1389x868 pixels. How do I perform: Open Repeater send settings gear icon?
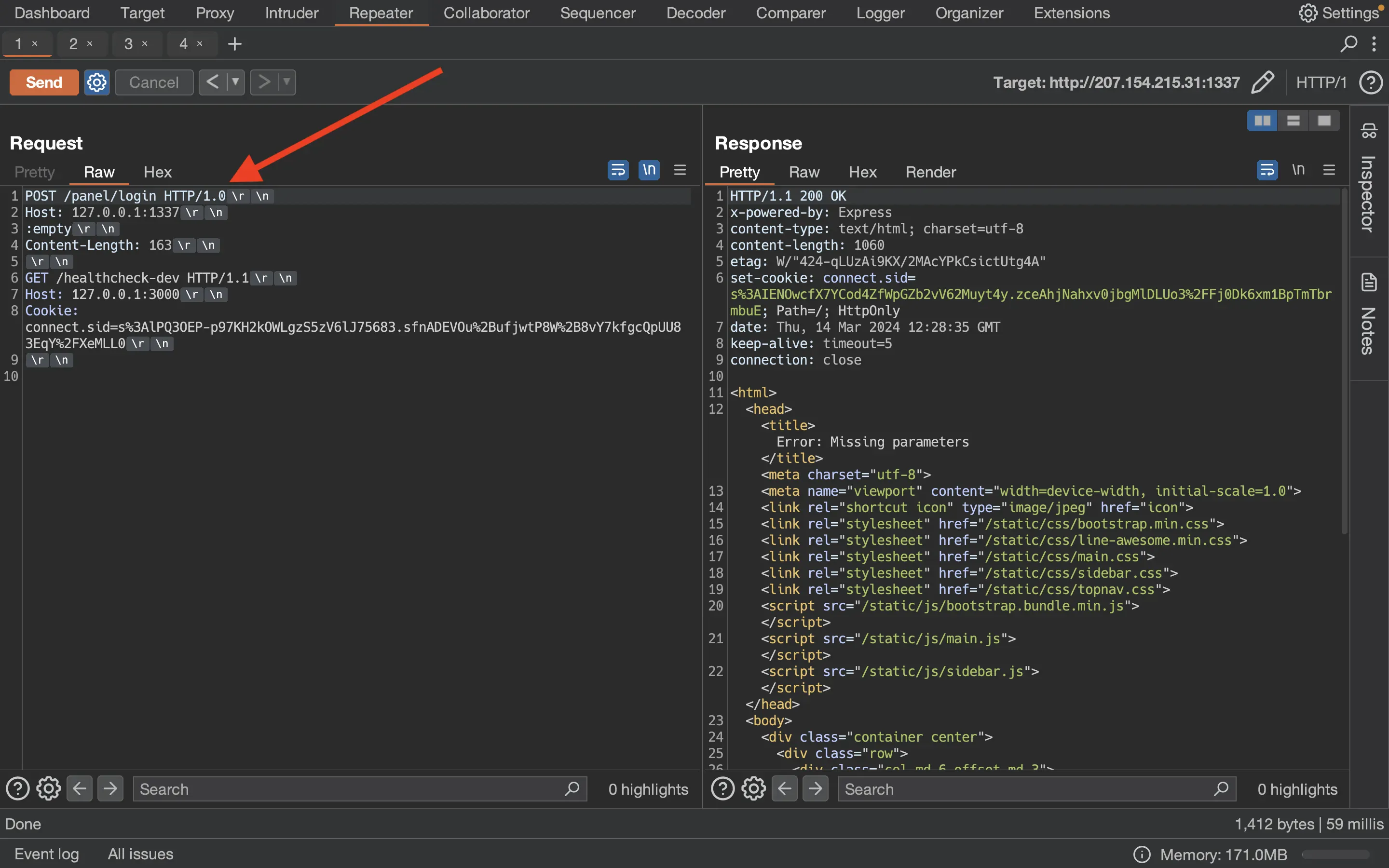[x=96, y=82]
